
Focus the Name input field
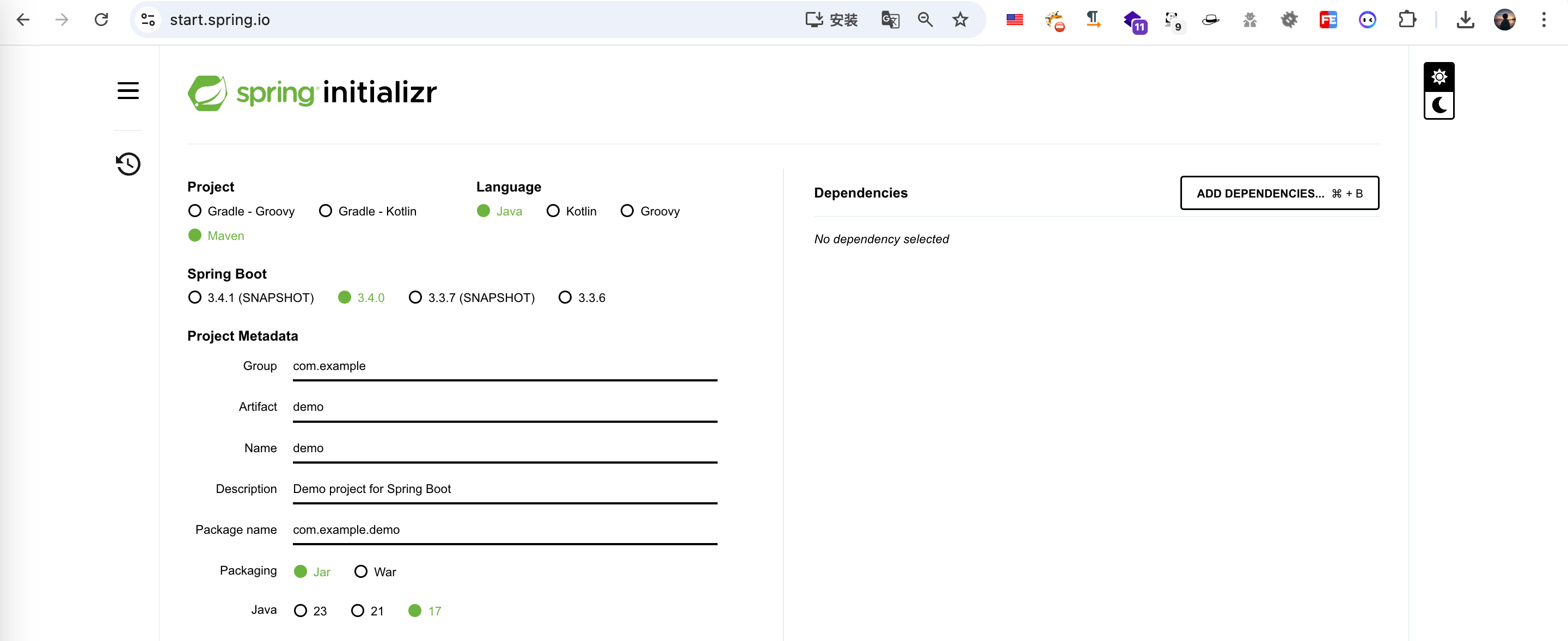point(505,449)
